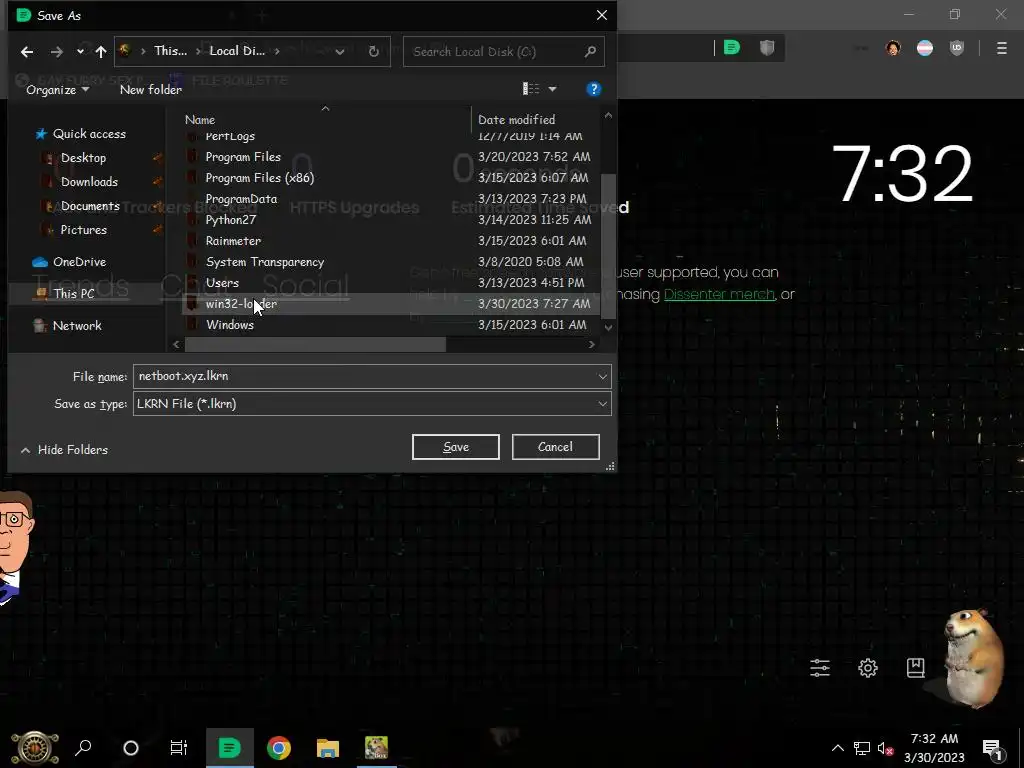Collapse folders with Hide Folders
This screenshot has height=768, width=1024.
[64, 450]
